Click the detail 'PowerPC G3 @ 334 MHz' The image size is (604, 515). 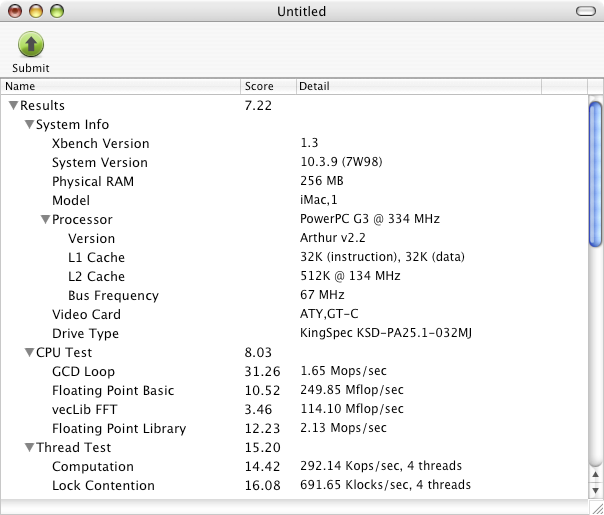pos(370,219)
